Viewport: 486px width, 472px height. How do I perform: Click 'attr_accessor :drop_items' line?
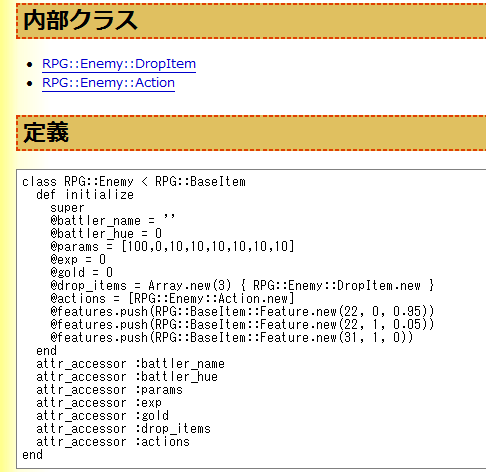point(123,429)
